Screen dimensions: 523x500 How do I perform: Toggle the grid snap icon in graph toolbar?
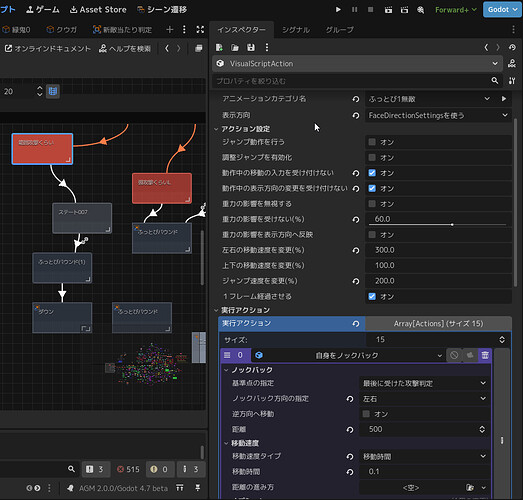(53, 91)
